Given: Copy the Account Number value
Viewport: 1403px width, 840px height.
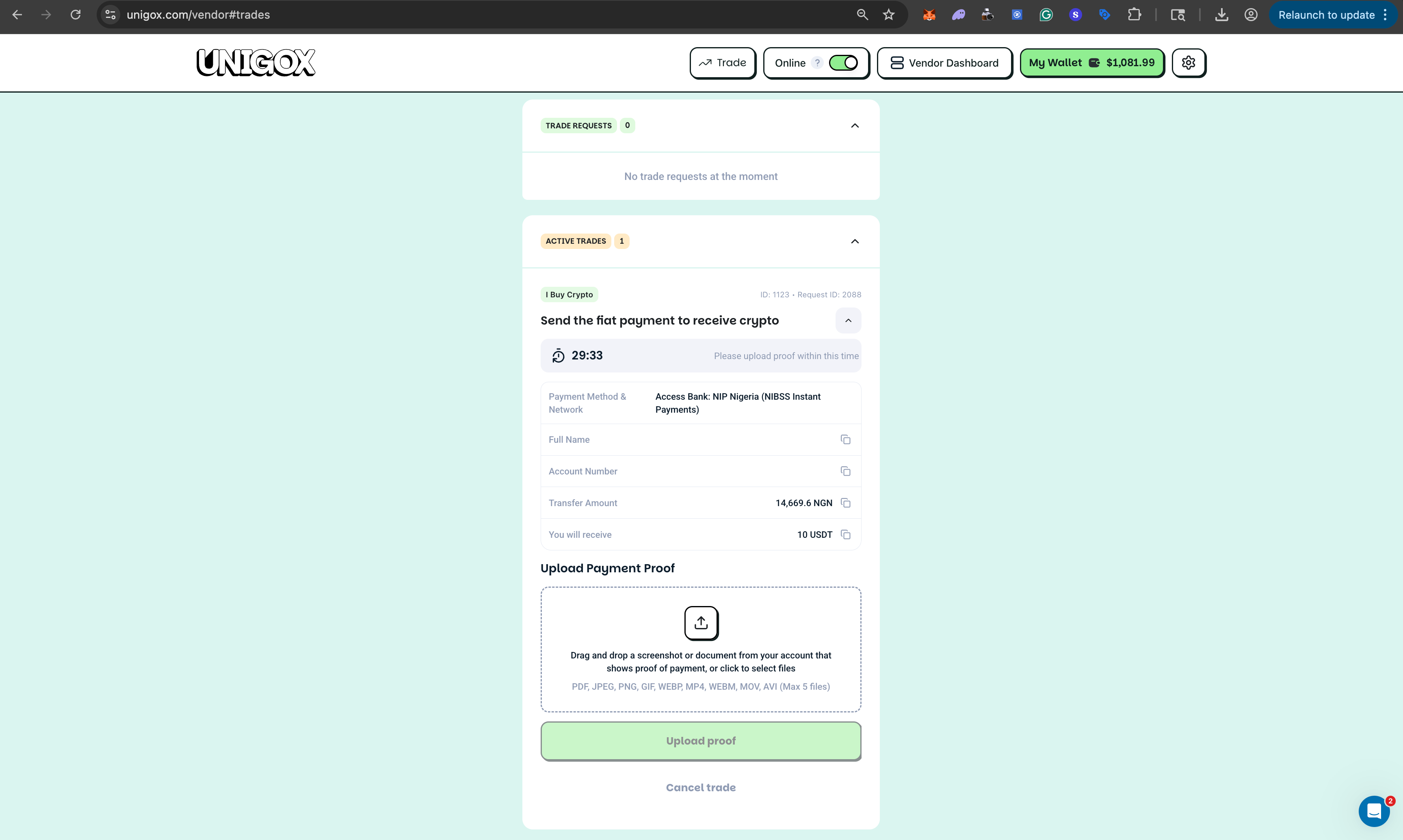Looking at the screenshot, I should pyautogui.click(x=846, y=472).
